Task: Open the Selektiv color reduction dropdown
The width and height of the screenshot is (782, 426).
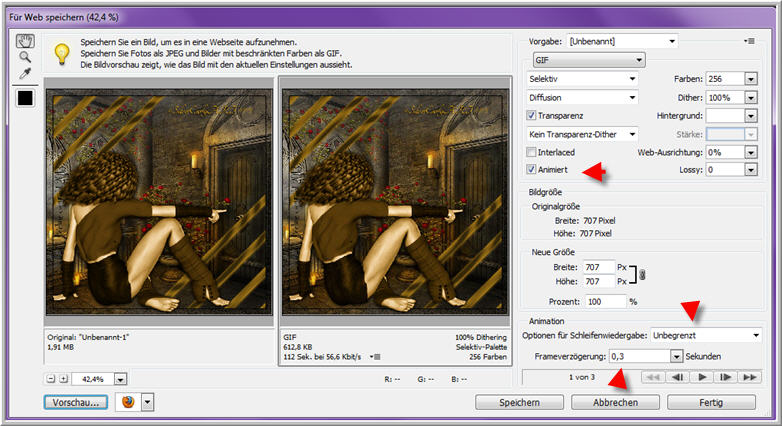Action: click(583, 79)
